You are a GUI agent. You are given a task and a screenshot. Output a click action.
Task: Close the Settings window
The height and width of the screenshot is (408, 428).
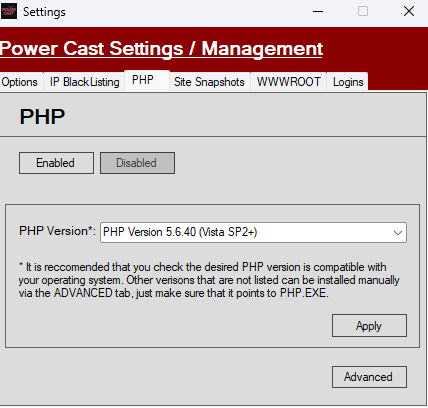tap(409, 12)
